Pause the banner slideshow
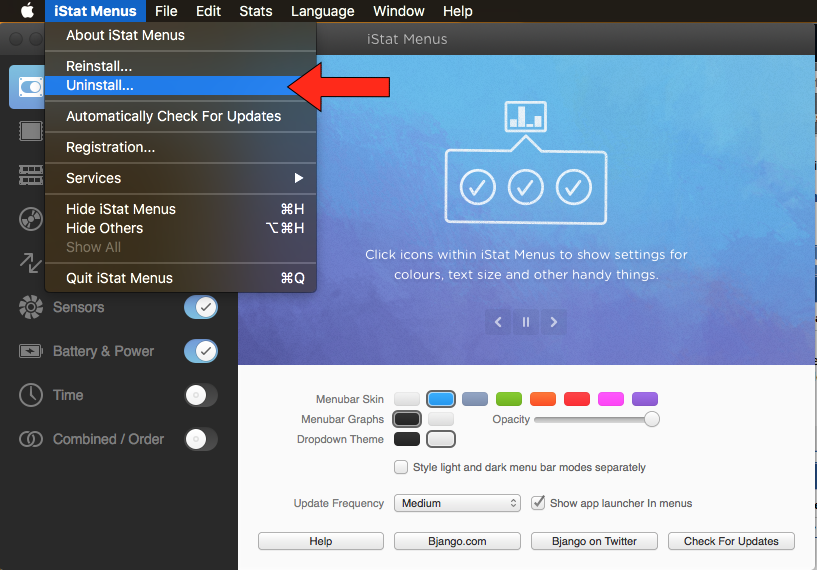The image size is (817, 570). (526, 322)
